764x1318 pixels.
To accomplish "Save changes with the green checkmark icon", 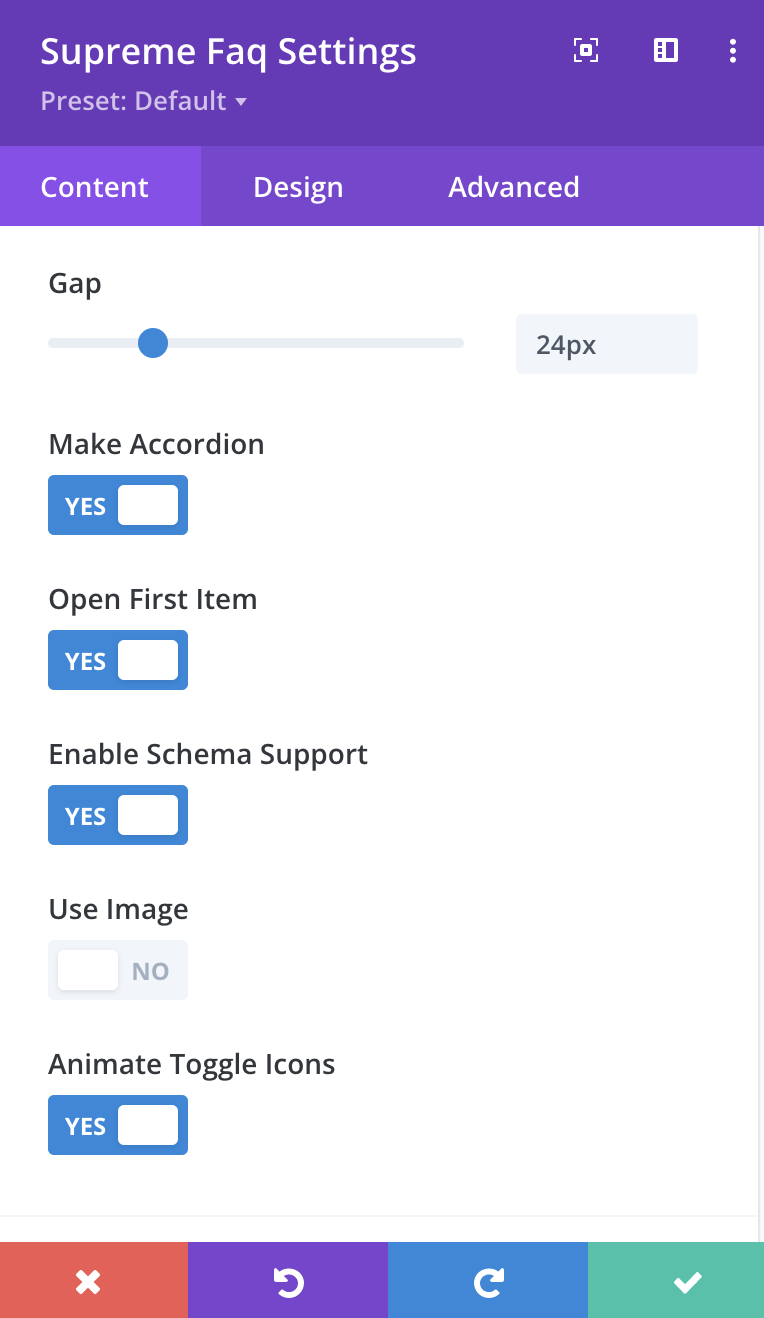I will 687,1282.
